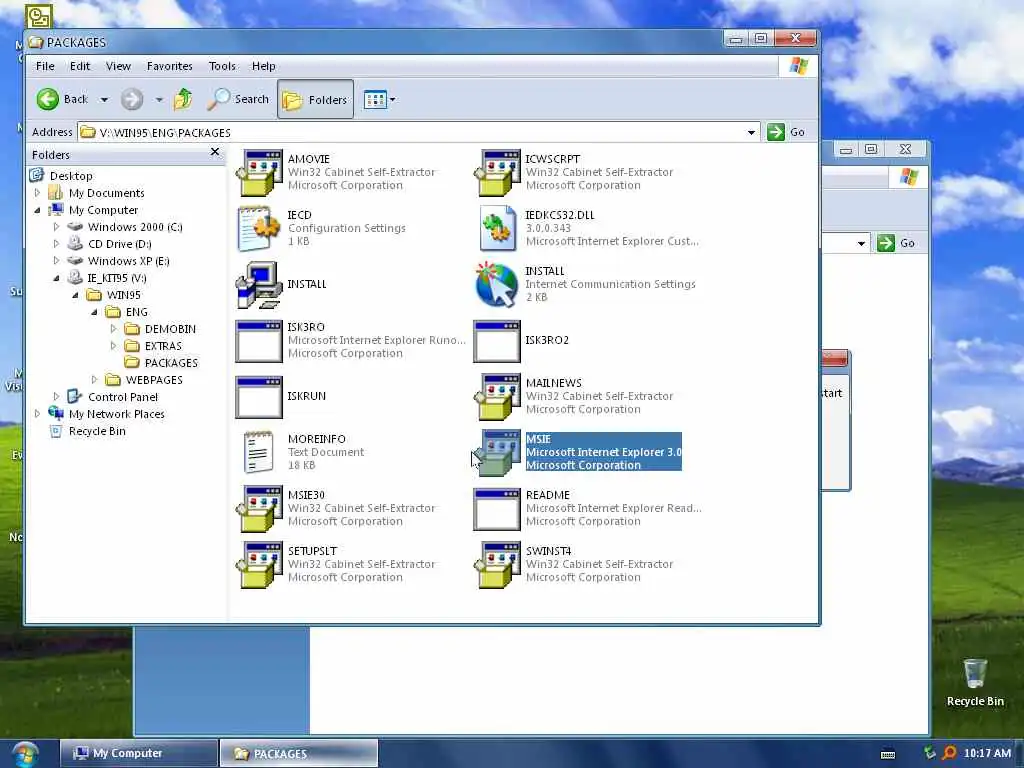Open the File menu
1024x768 pixels.
pyautogui.click(x=45, y=66)
